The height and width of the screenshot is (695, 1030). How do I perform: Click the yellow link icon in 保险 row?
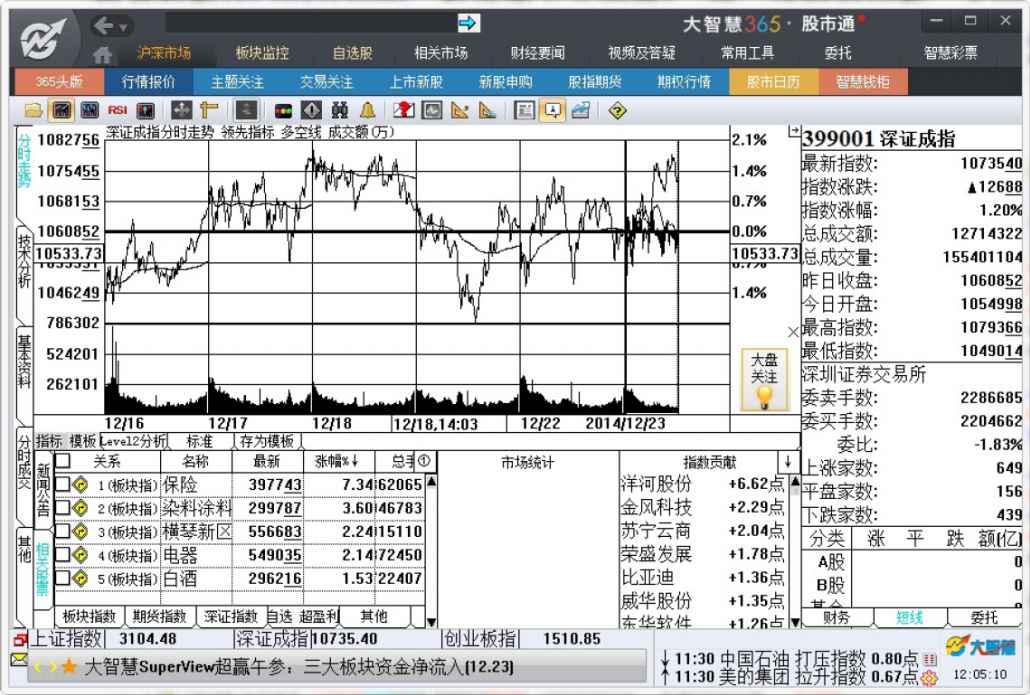pyautogui.click(x=81, y=485)
